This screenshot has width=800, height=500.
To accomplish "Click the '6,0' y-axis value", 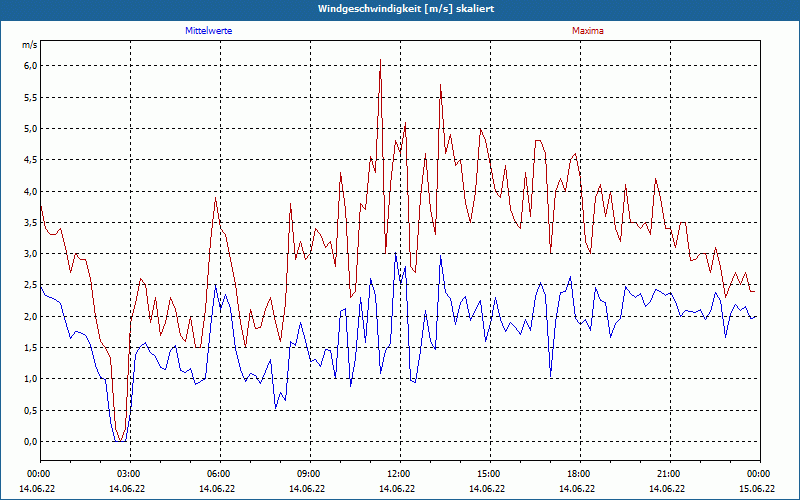I will tap(31, 66).
